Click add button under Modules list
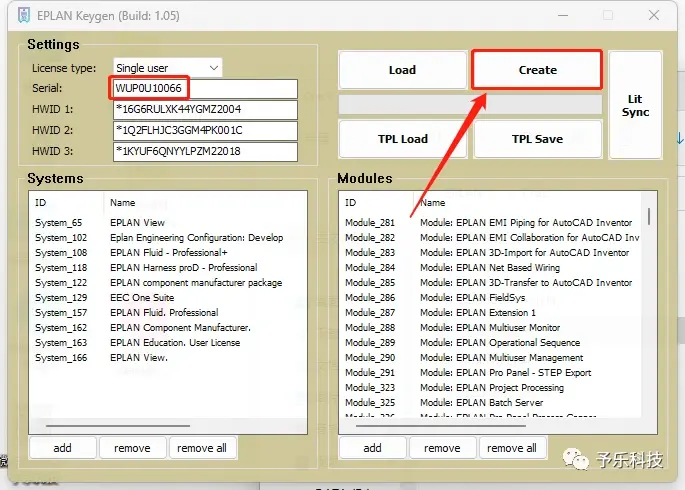This screenshot has height=490, width=685. pyautogui.click(x=372, y=448)
